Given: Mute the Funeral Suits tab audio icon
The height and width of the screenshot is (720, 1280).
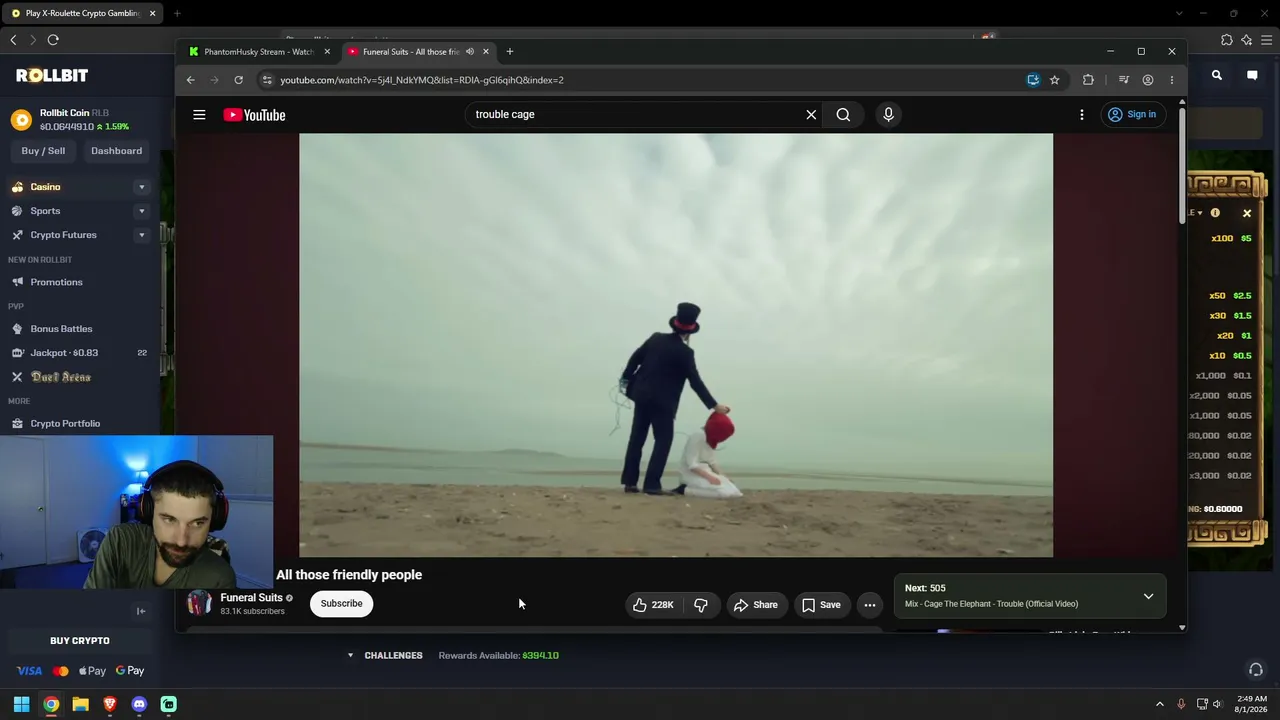Looking at the screenshot, I should coord(470,52).
